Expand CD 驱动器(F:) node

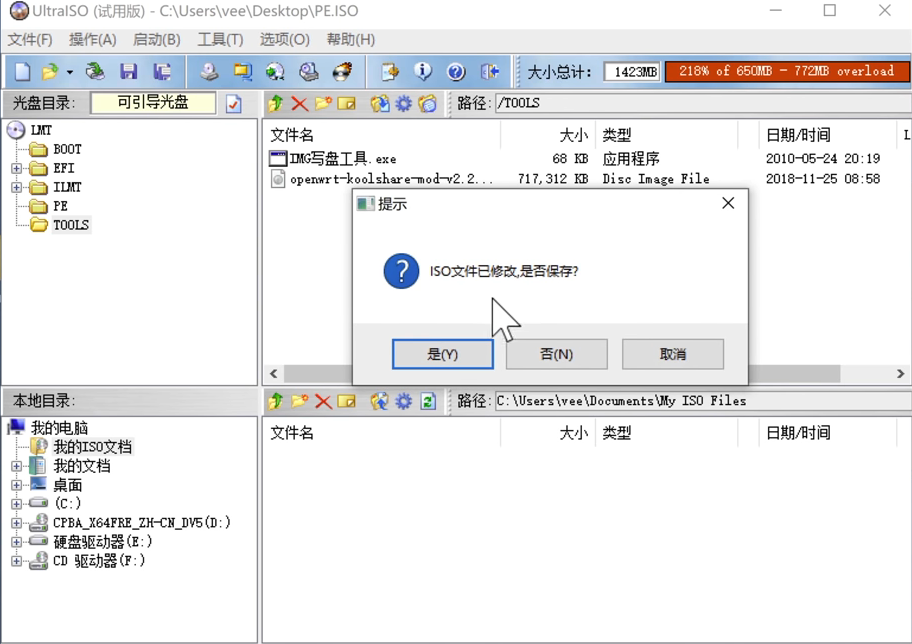(16, 561)
